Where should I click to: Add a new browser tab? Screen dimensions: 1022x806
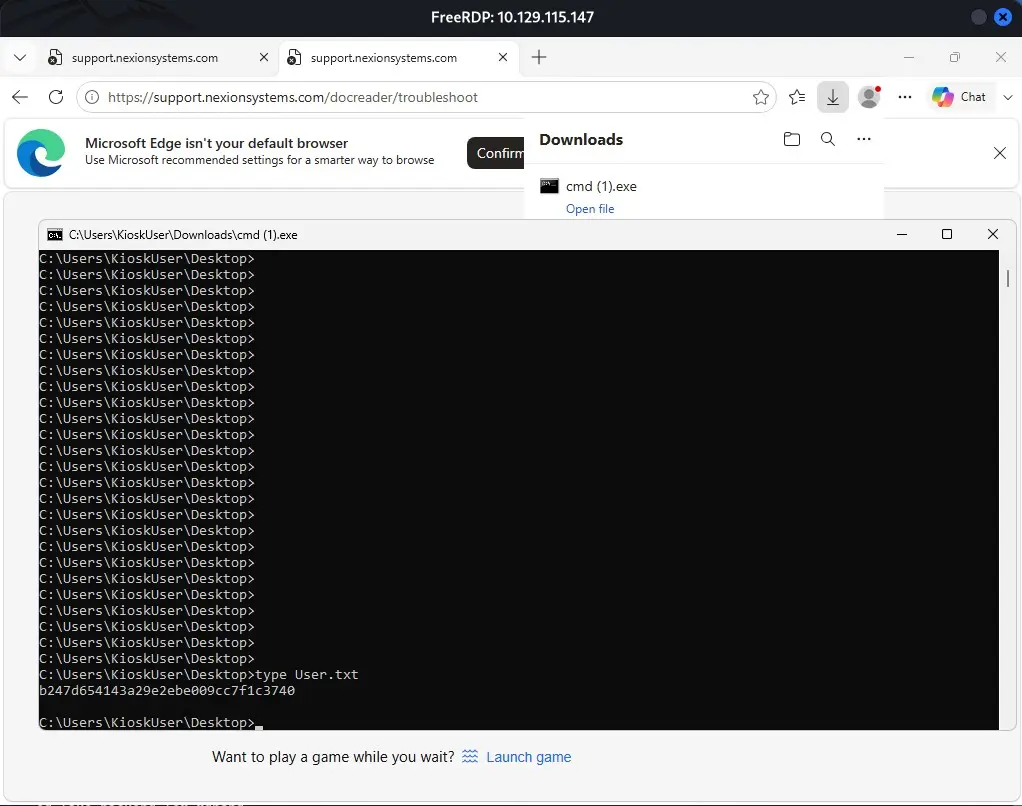538,57
